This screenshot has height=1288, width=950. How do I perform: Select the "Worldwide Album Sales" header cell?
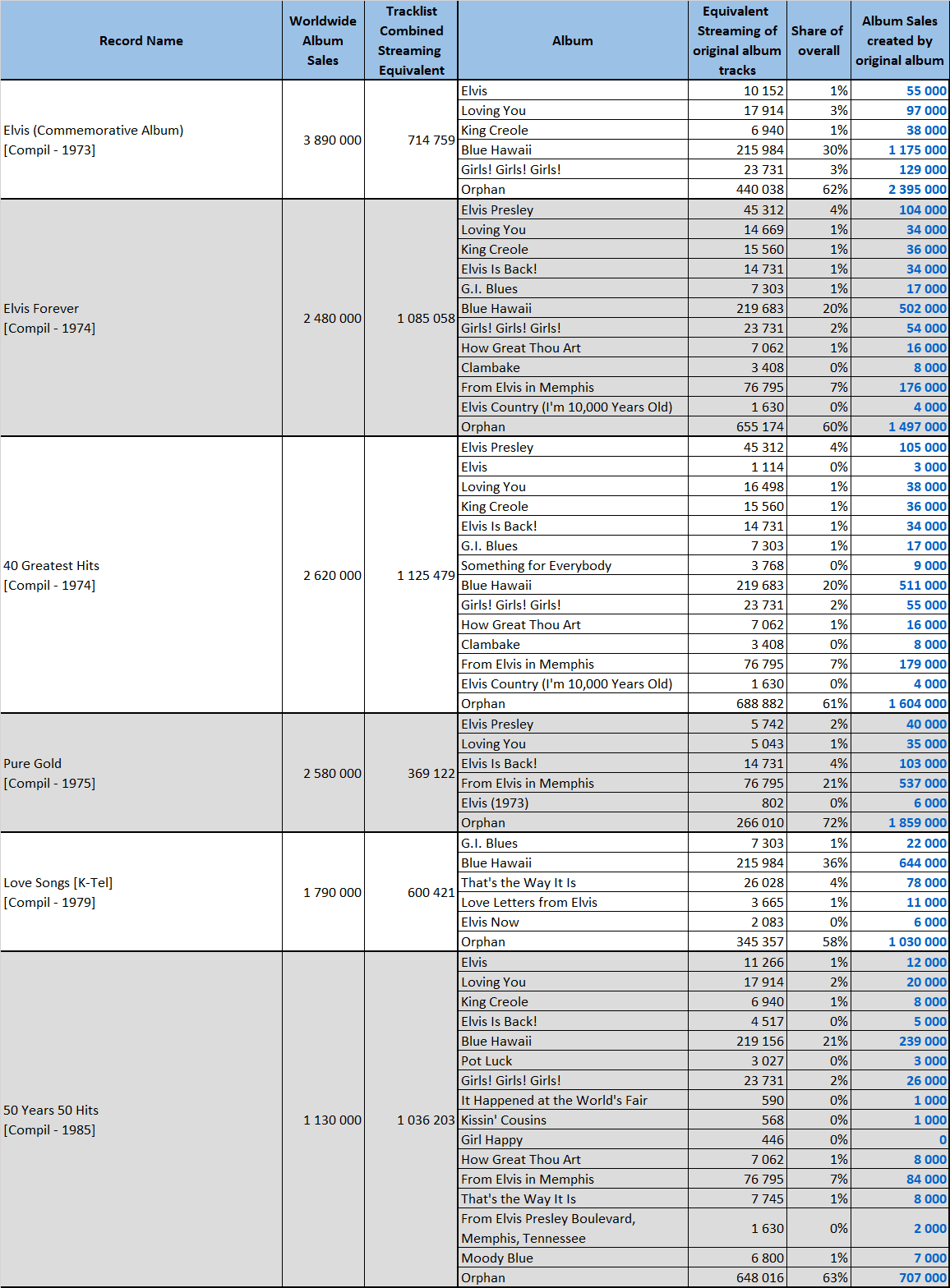(x=323, y=40)
